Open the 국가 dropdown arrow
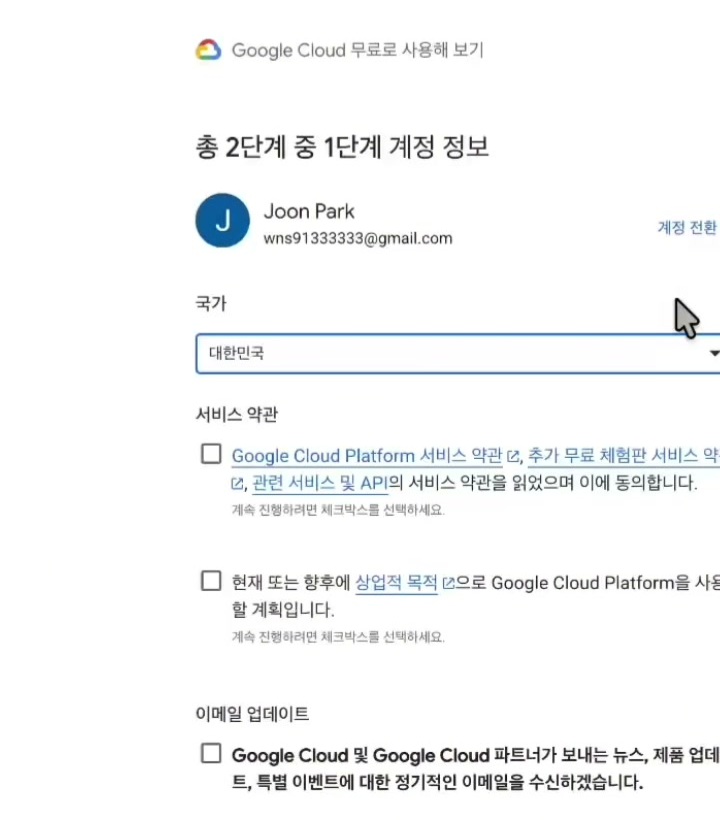Image resolution: width=720 pixels, height=820 pixels. 712,353
